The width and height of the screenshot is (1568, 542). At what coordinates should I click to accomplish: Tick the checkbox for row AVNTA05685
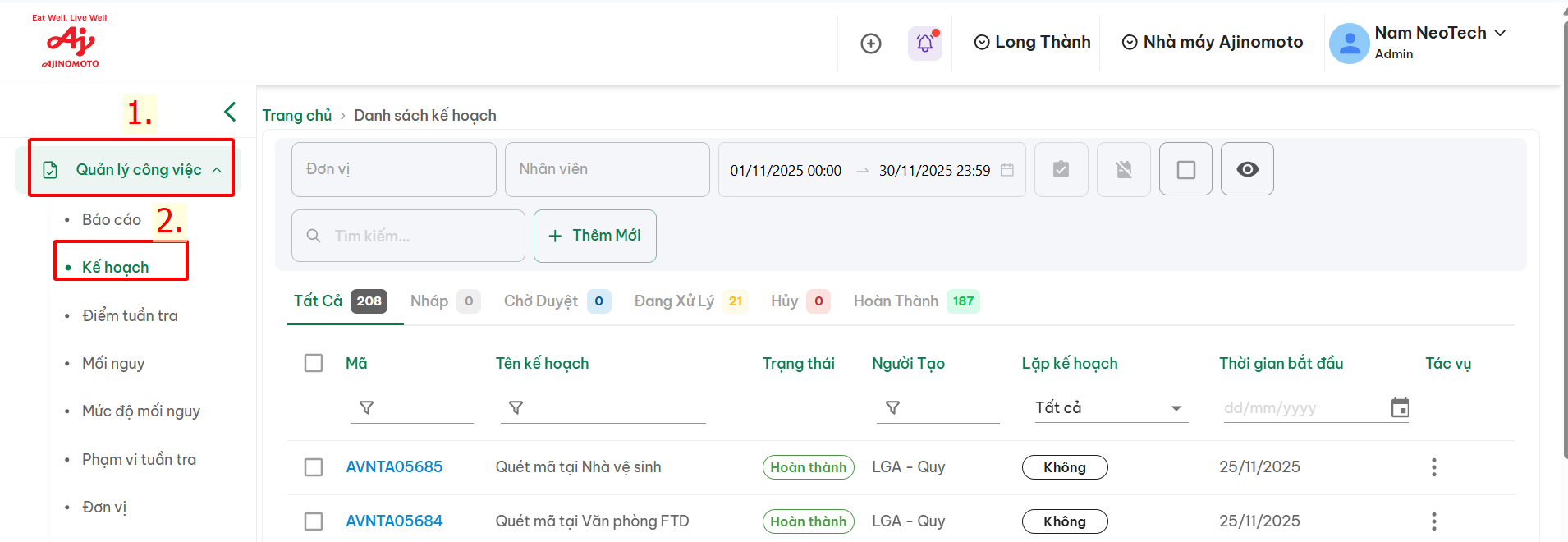(314, 467)
